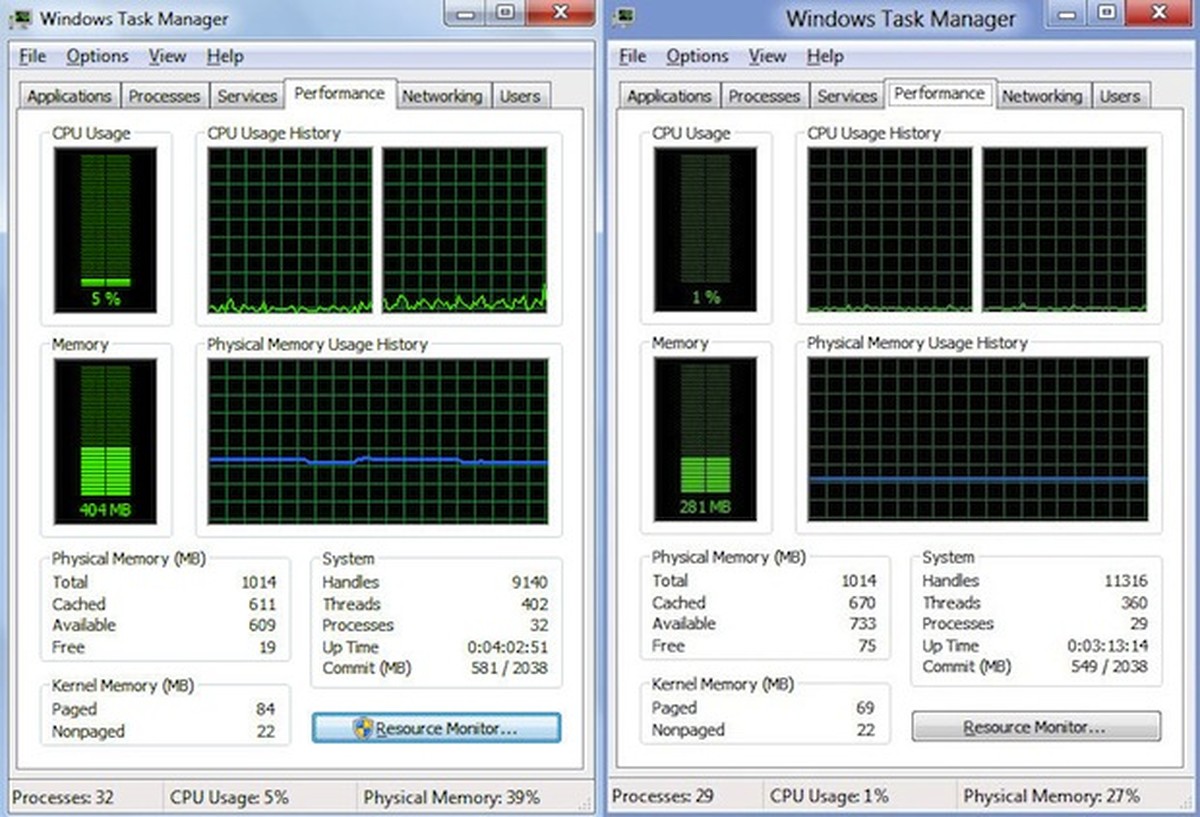This screenshot has height=817, width=1200.
Task: Click second CPU history graph in right window
Action: coord(1065,230)
